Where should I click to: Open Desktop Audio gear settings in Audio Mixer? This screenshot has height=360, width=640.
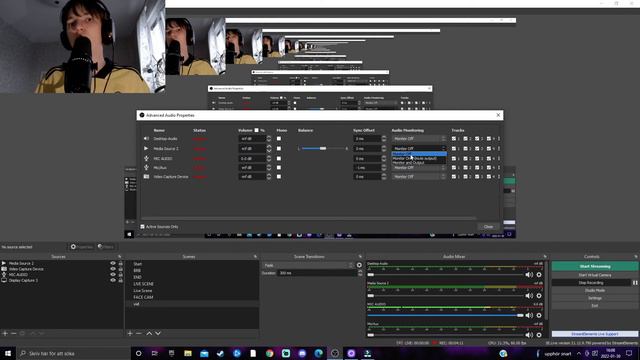point(539,275)
